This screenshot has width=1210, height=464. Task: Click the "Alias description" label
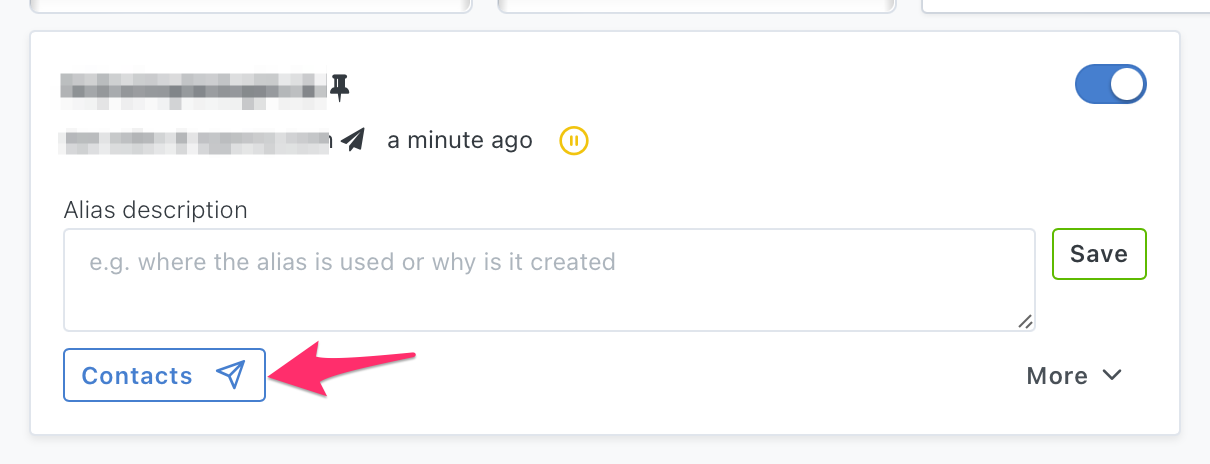tap(155, 210)
